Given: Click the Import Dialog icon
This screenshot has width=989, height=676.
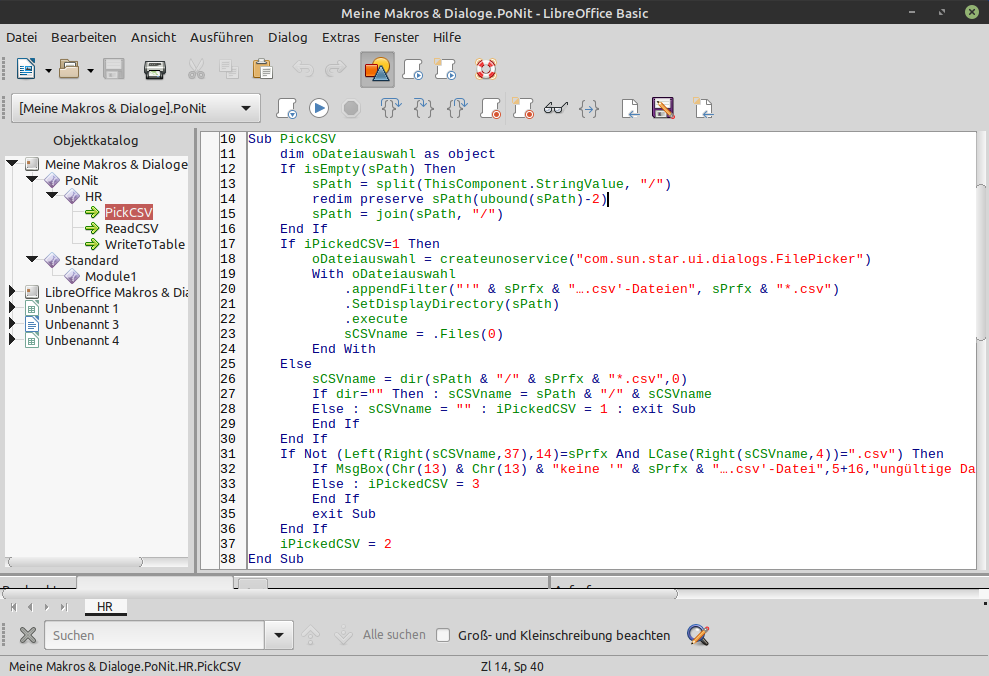Looking at the screenshot, I should coord(703,108).
